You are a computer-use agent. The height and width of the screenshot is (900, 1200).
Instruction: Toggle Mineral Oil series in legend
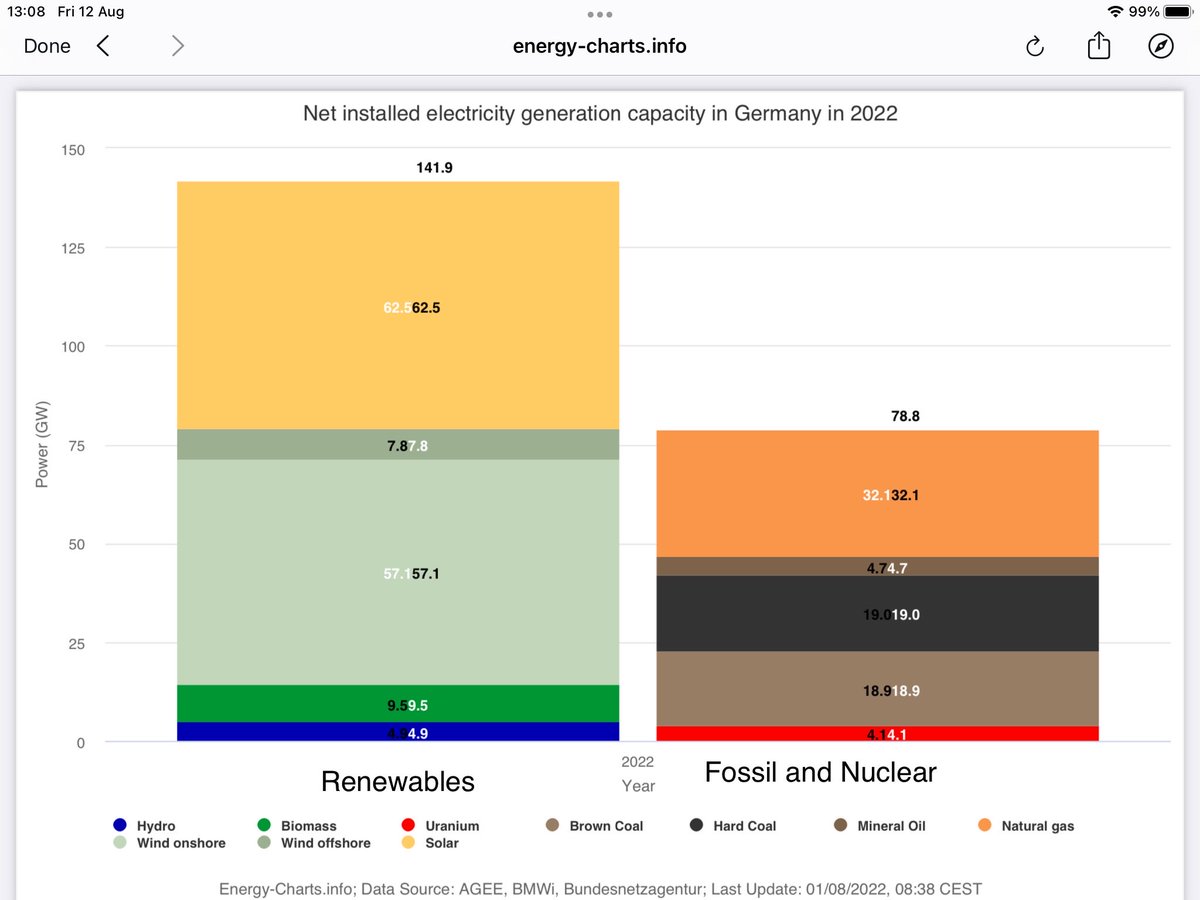(x=879, y=826)
